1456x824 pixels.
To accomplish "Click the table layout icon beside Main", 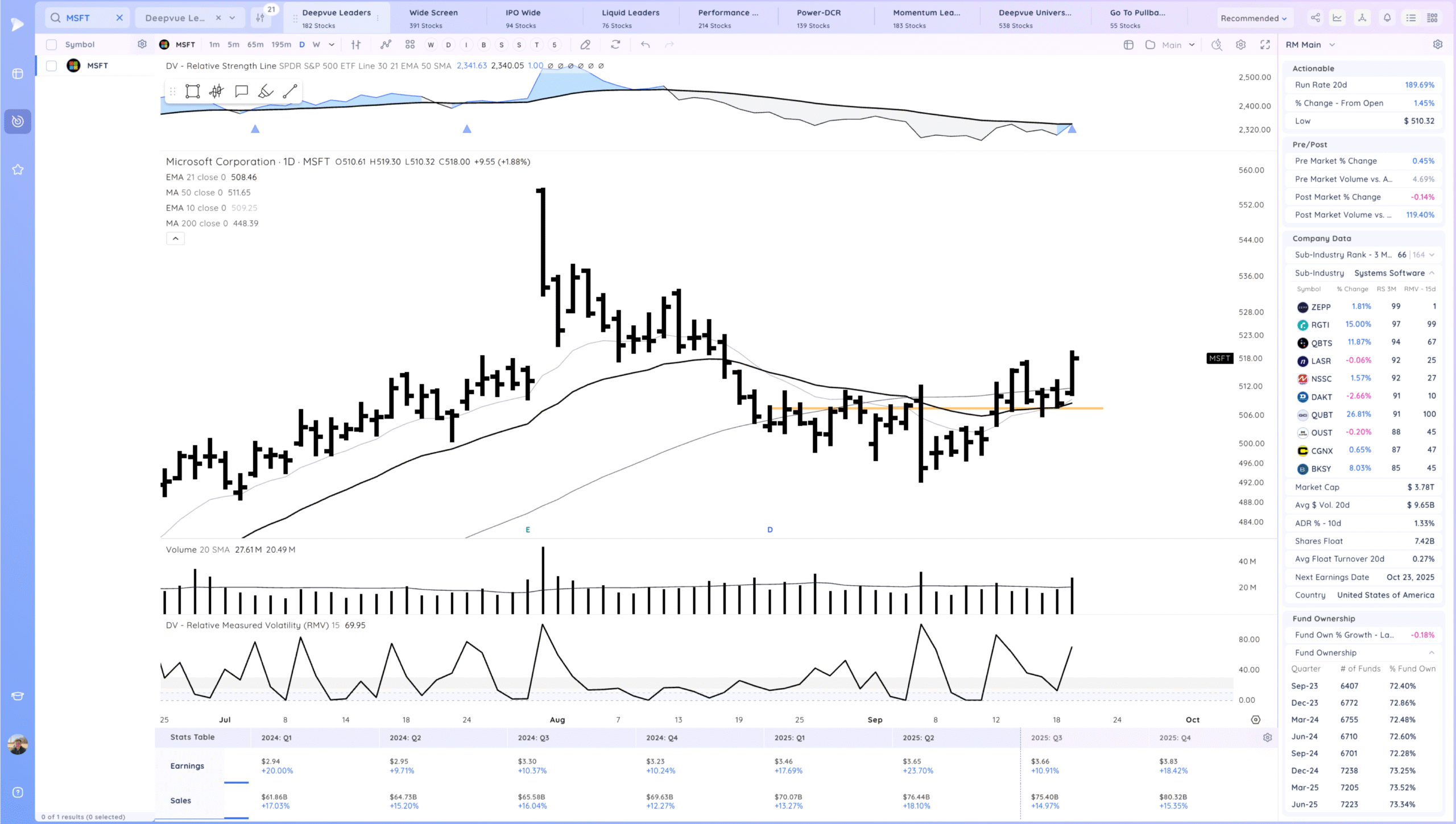I will (1129, 44).
